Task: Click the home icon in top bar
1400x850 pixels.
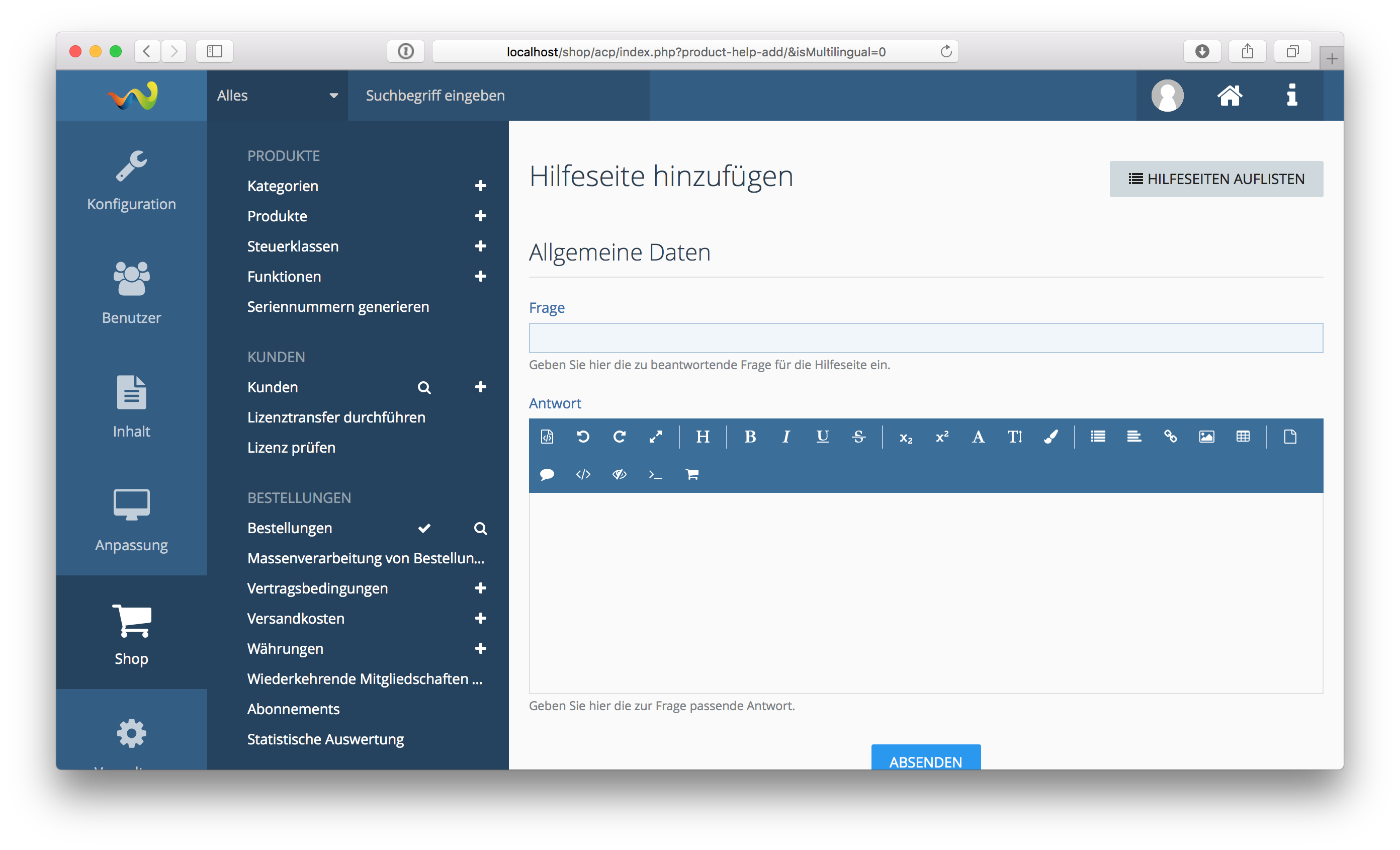Action: [x=1229, y=96]
